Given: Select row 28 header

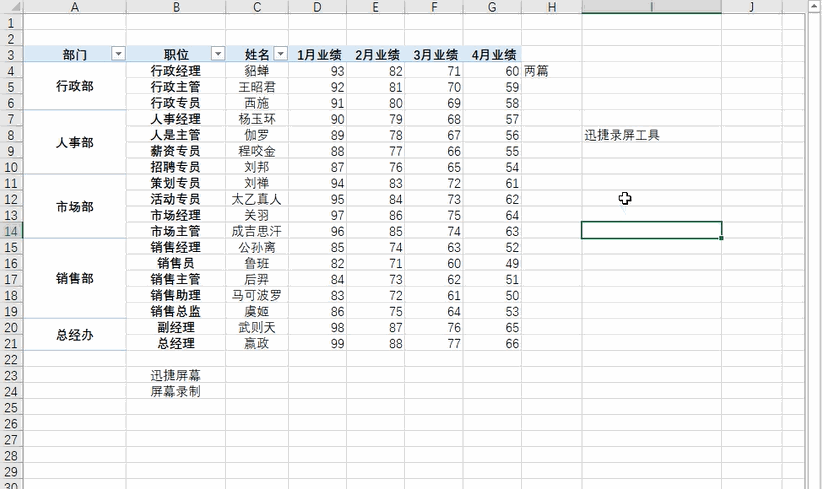Looking at the screenshot, I should [x=11, y=456].
